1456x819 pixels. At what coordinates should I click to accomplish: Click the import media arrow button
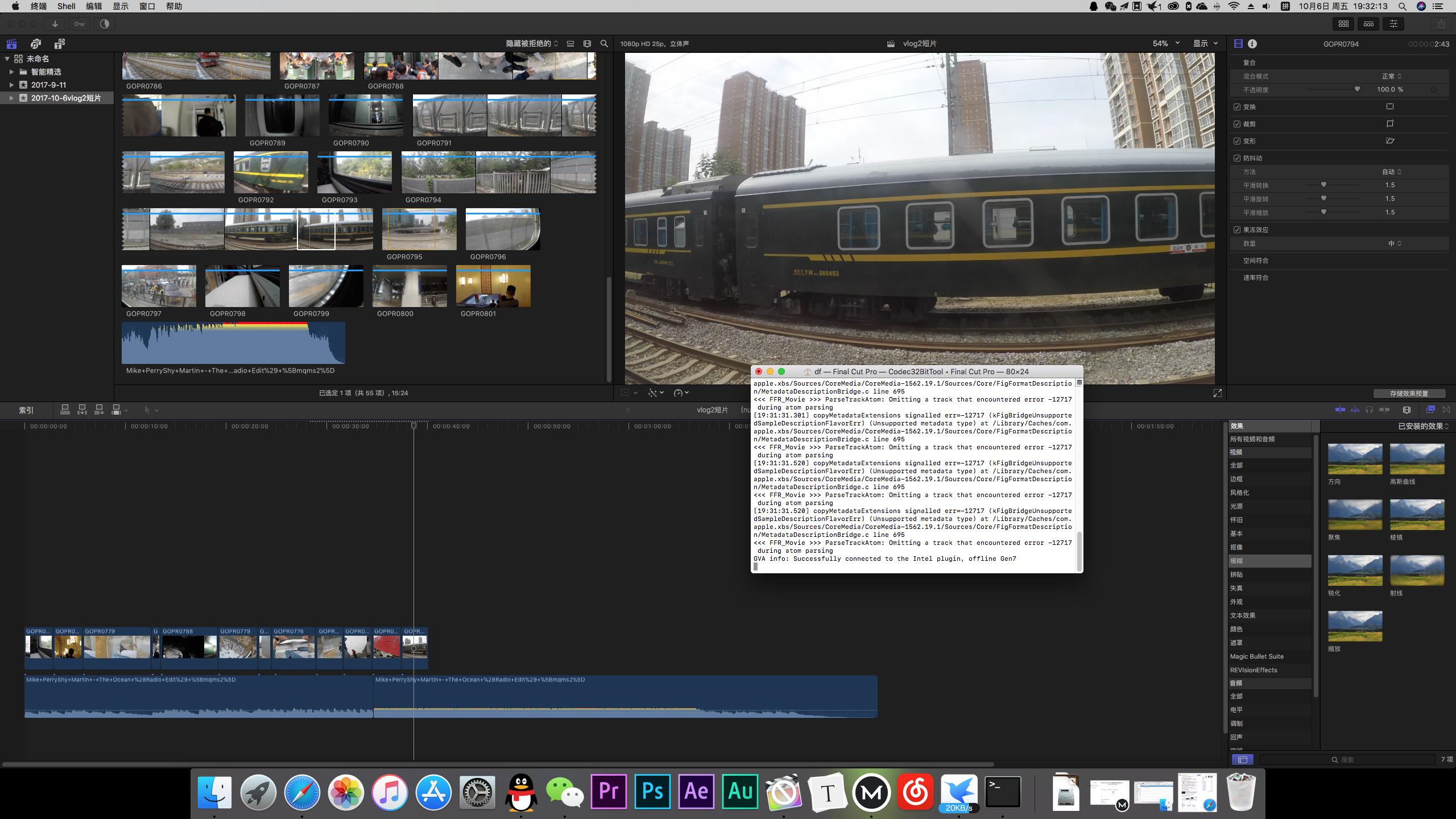55,24
